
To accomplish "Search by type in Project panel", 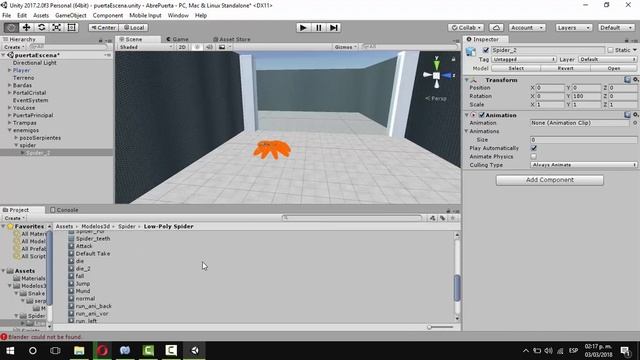I will (x=433, y=218).
